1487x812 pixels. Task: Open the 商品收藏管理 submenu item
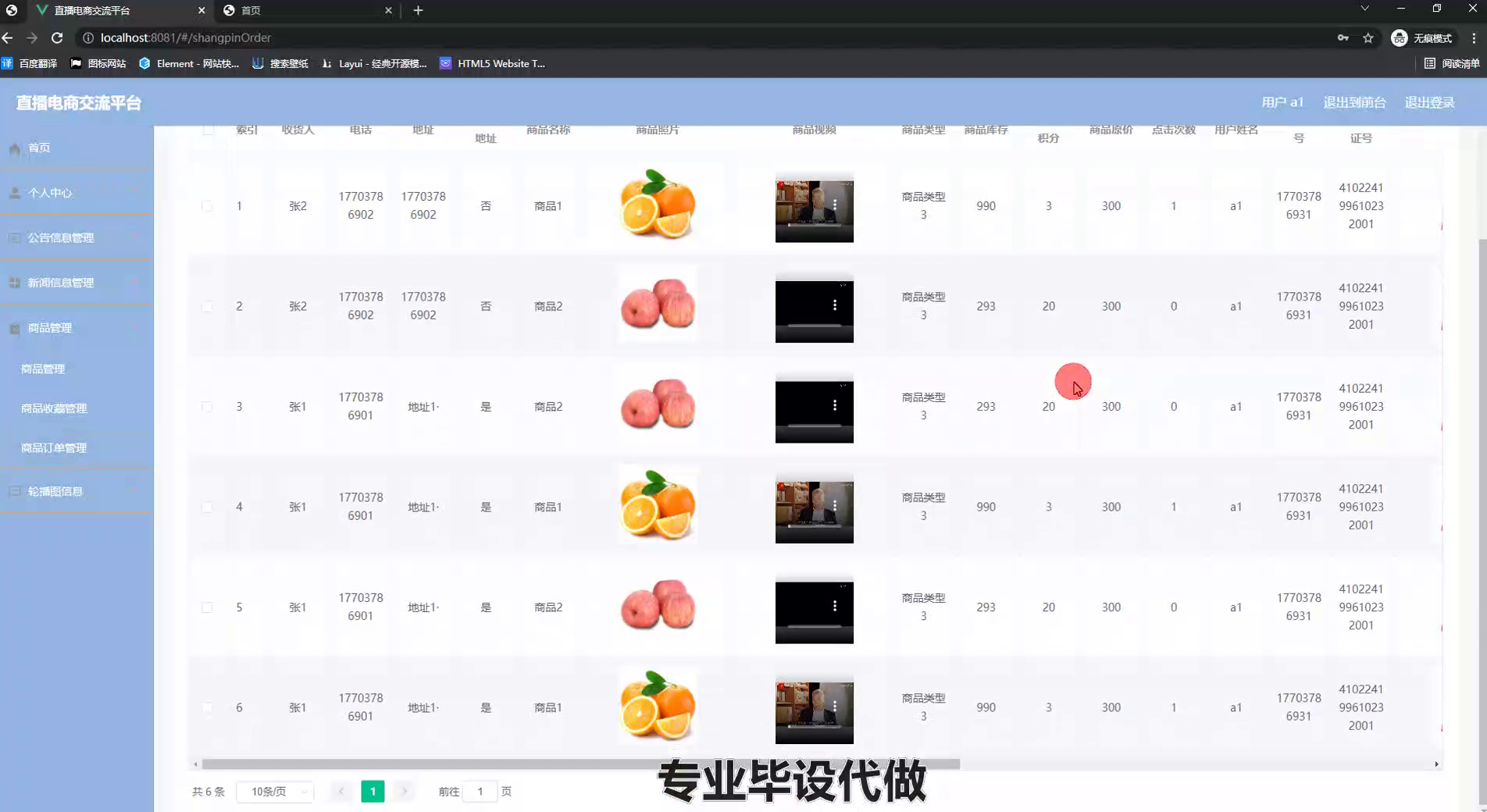tap(54, 408)
